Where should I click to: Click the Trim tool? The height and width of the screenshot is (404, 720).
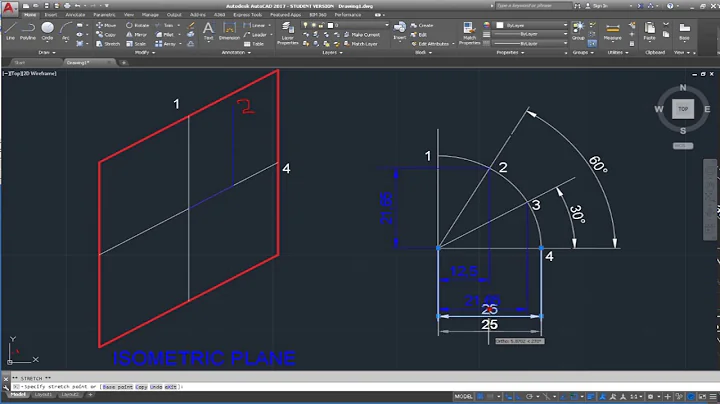(164, 25)
